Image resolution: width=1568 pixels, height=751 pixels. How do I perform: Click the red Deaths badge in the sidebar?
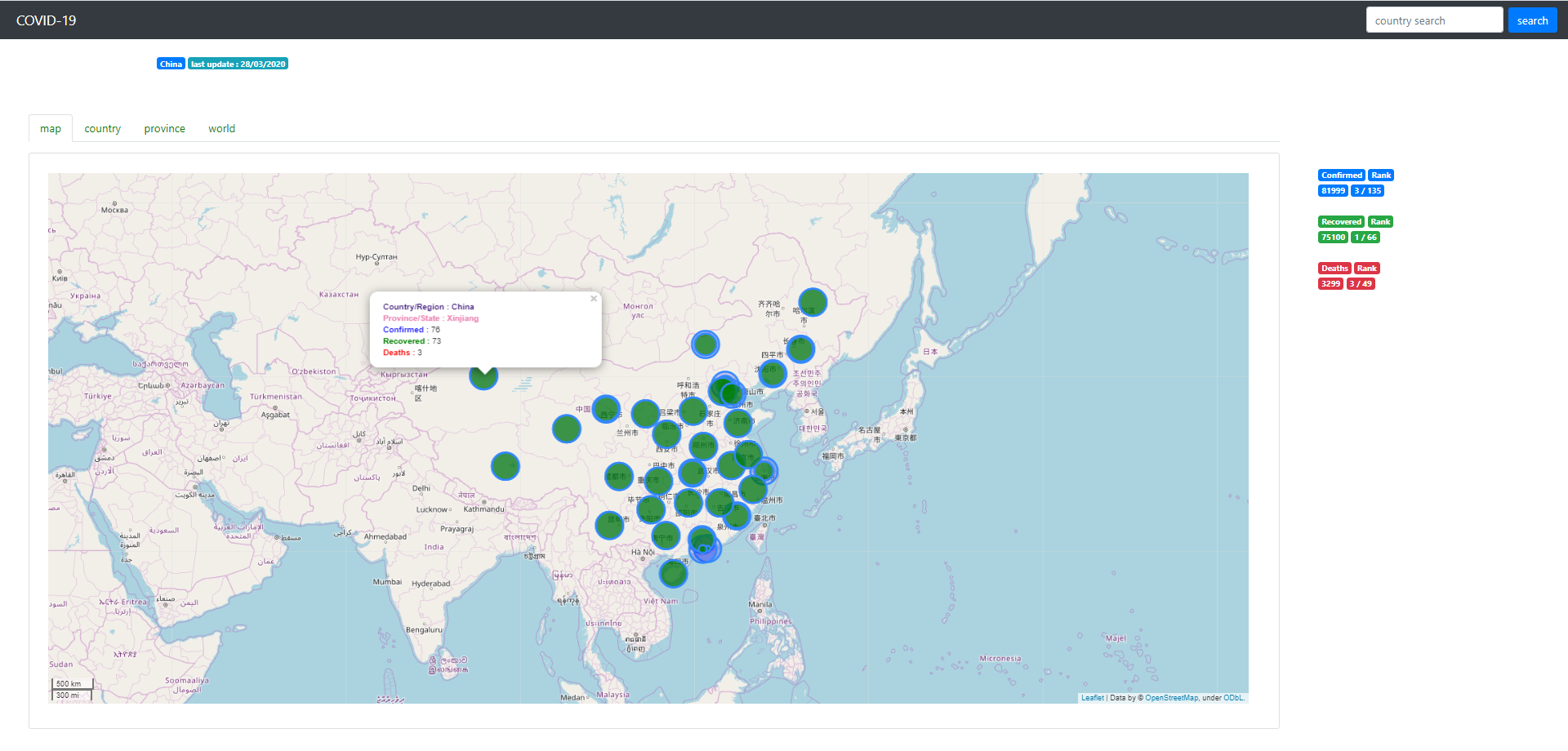1334,269
